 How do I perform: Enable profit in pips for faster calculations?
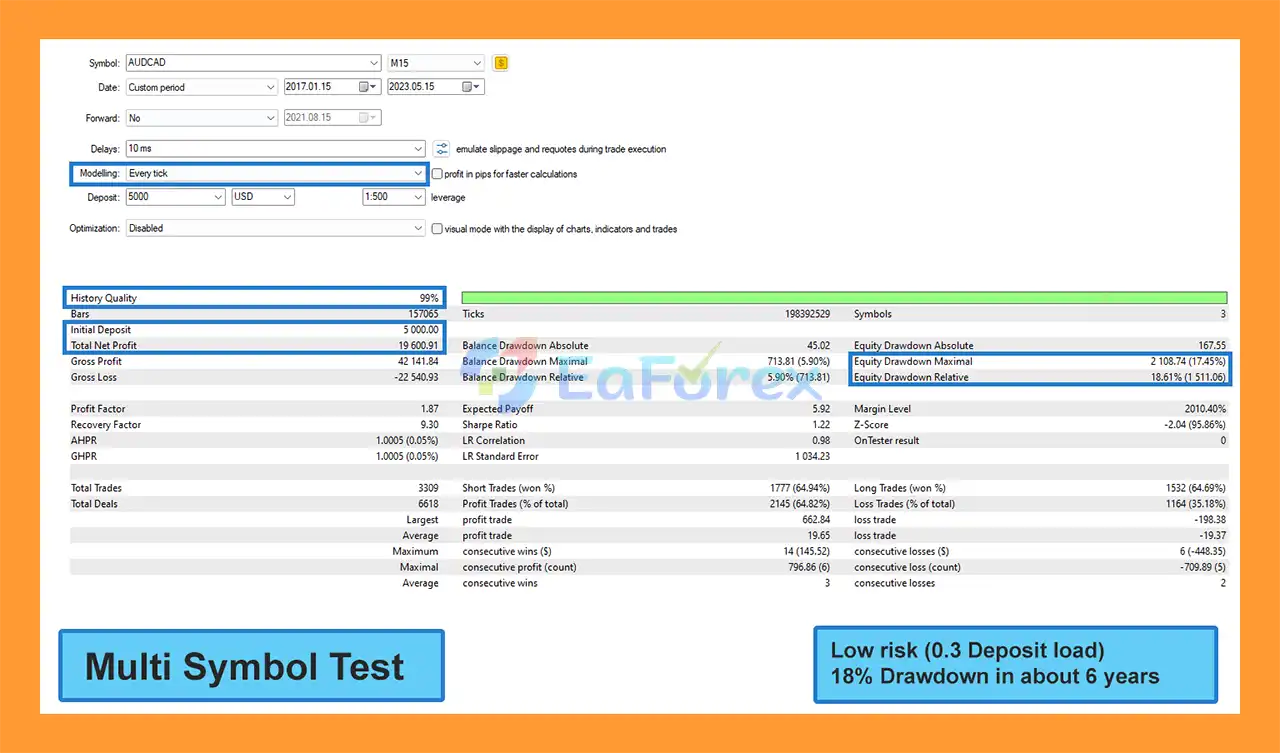tap(437, 174)
